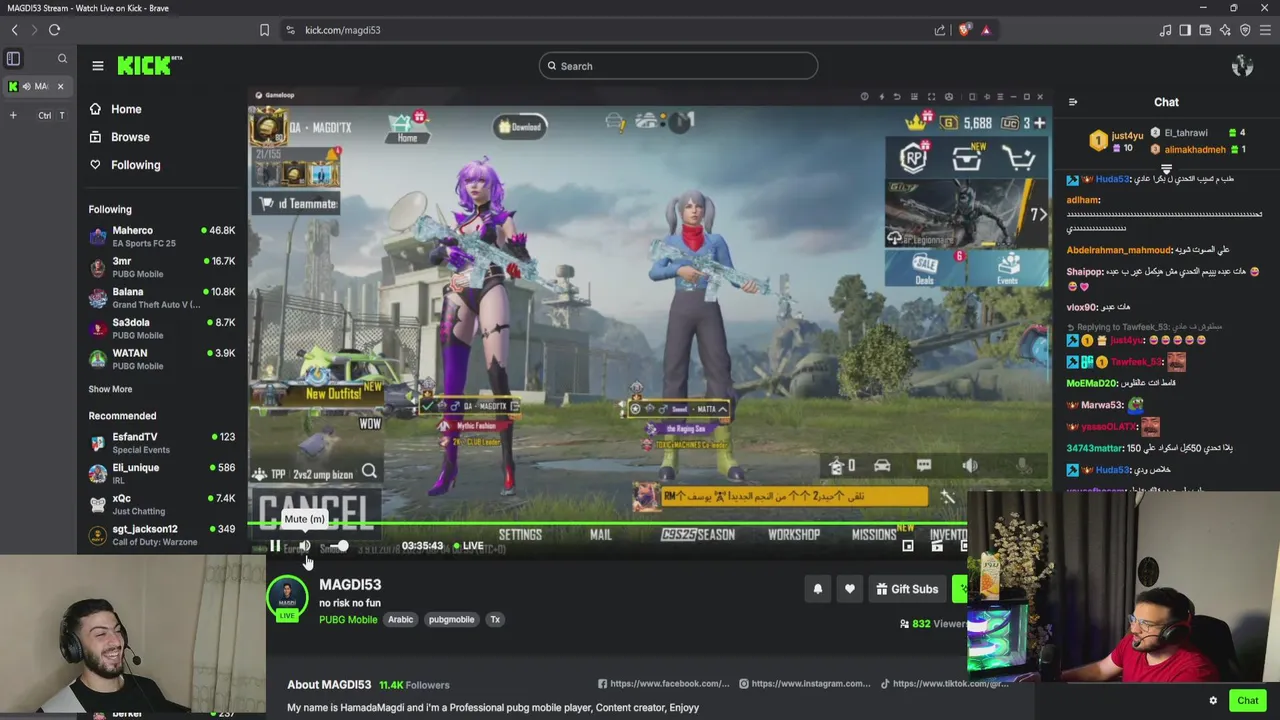
Task: Open chat settings gear icon
Action: pyautogui.click(x=1213, y=701)
